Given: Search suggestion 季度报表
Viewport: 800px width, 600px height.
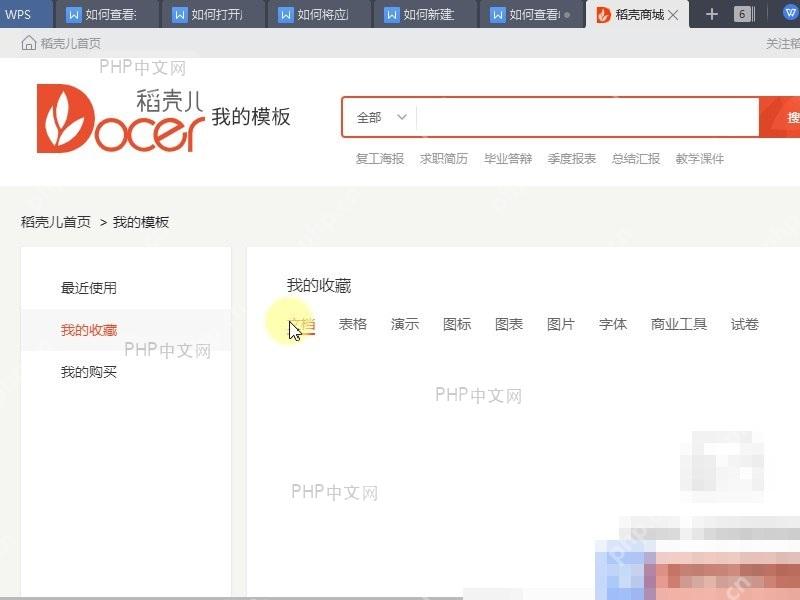Looking at the screenshot, I should [x=571, y=159].
